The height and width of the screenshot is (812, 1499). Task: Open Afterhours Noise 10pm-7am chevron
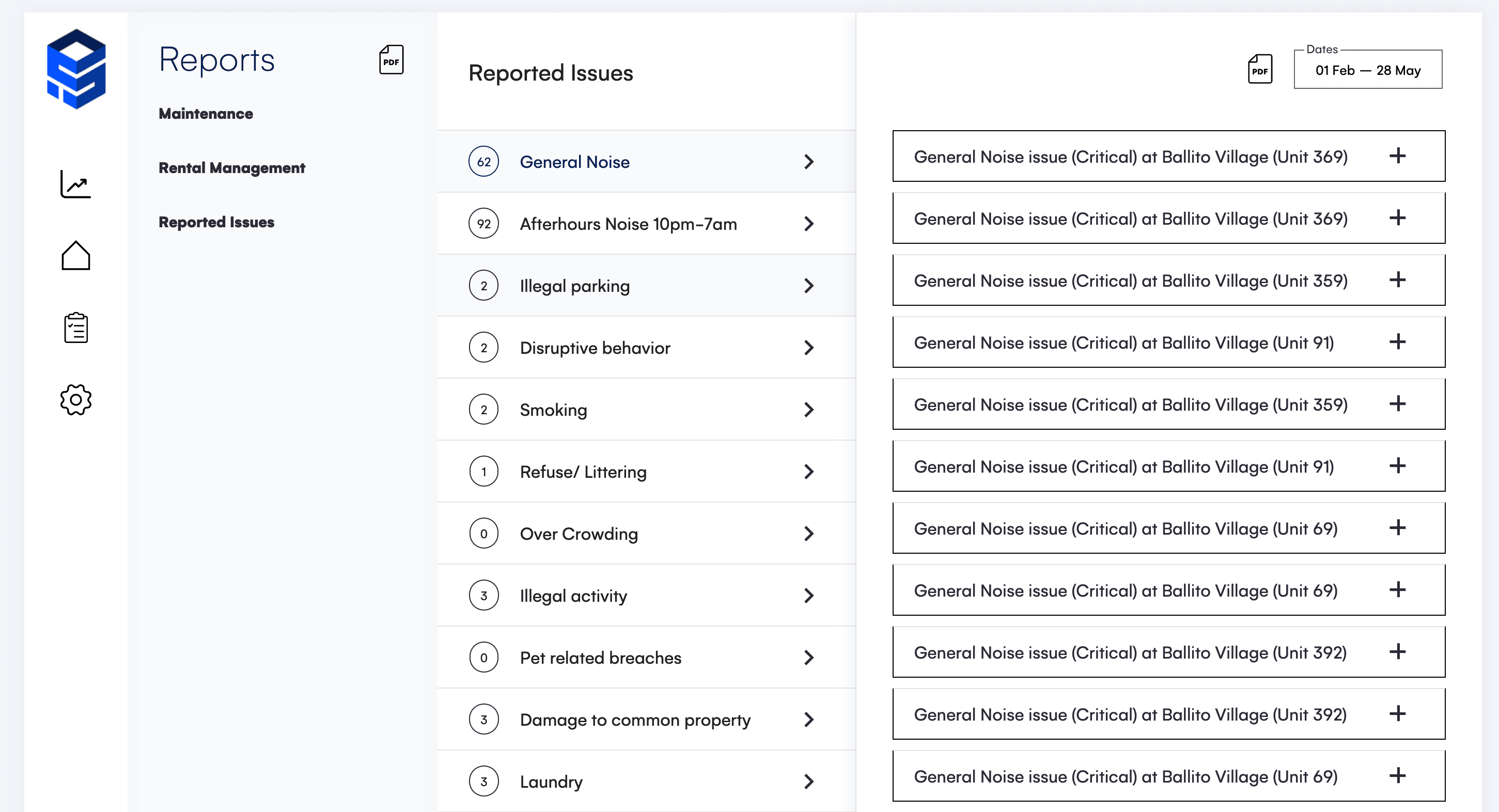pyautogui.click(x=808, y=224)
